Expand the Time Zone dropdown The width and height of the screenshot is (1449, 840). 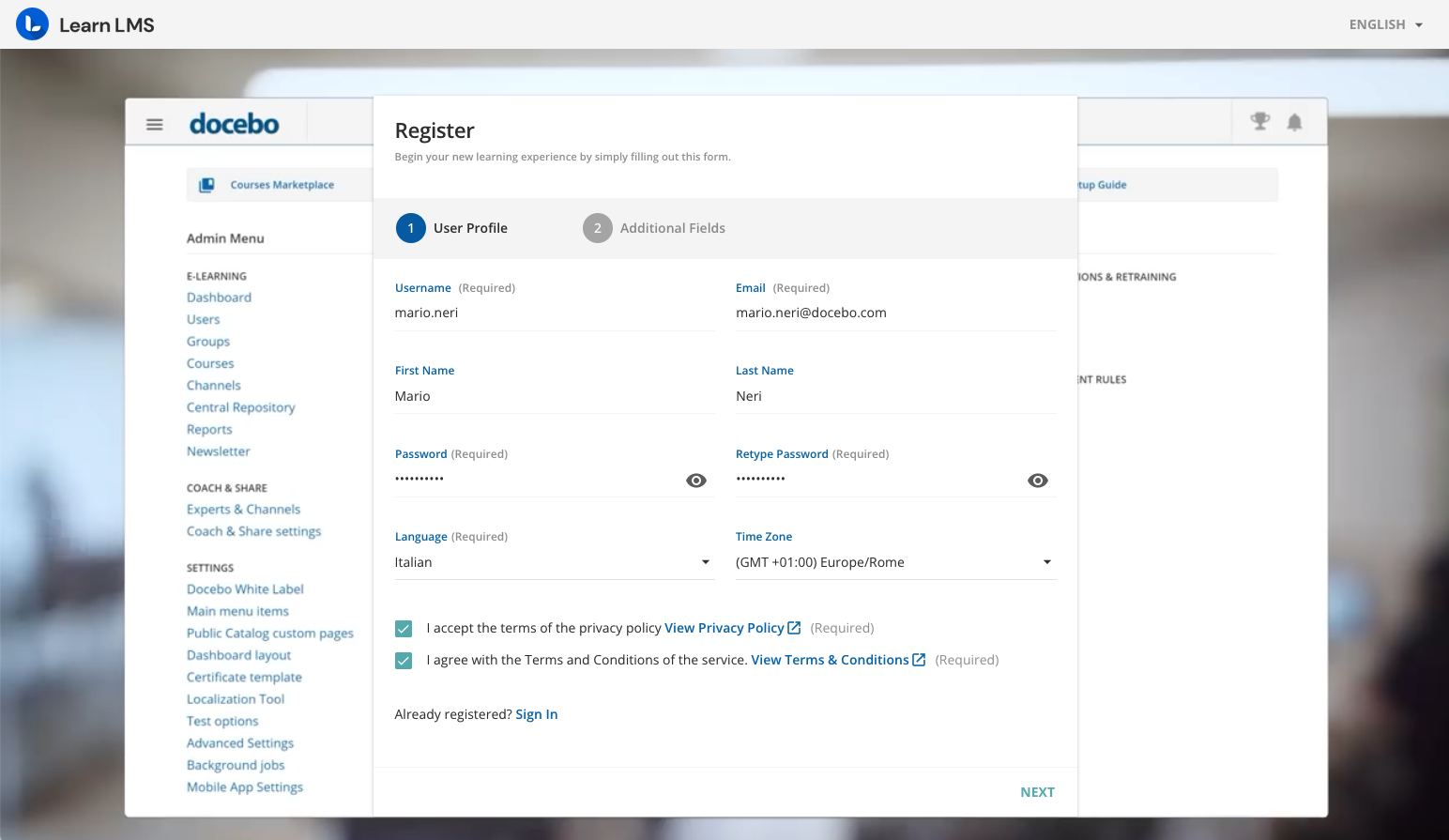pyautogui.click(x=894, y=562)
